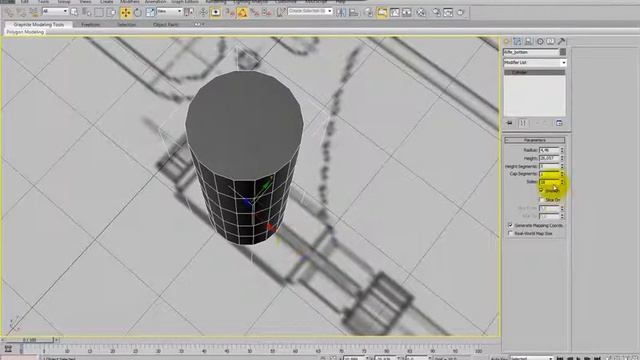Click Use Pivot Point Center button
Screen dimensions: 640x360
[x=189, y=13]
